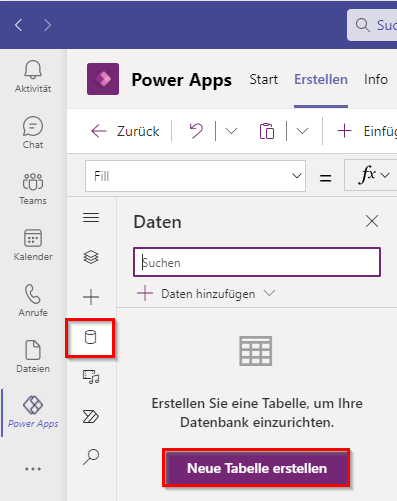Open the tree view layers icon
This screenshot has width=397, height=501.
coord(91,257)
